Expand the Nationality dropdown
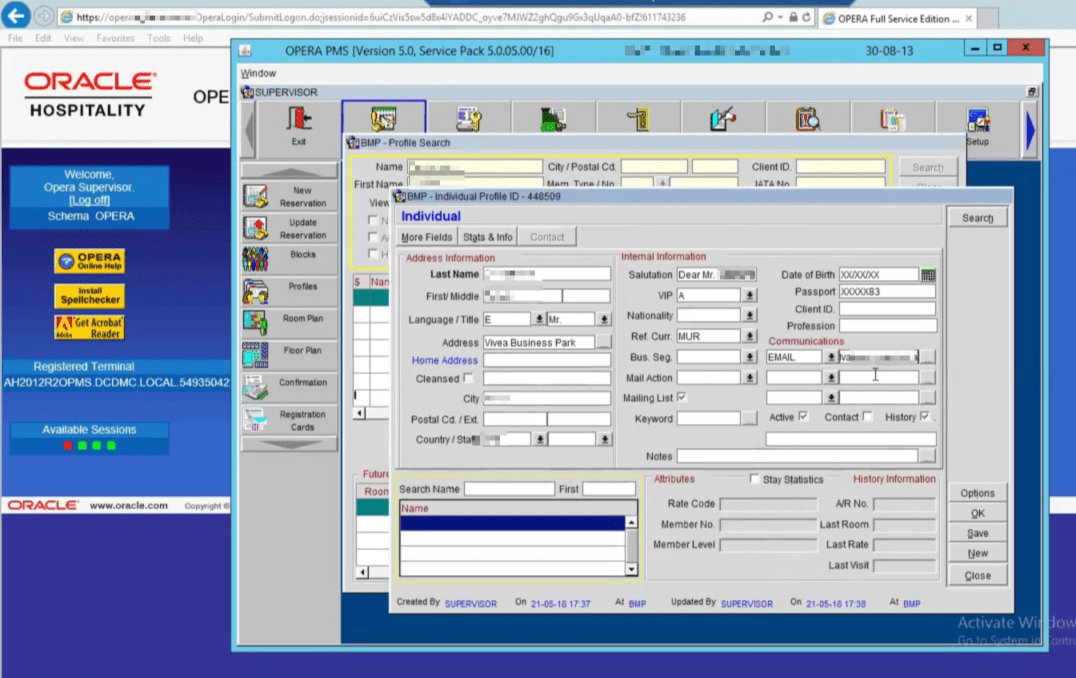 click(x=750, y=315)
